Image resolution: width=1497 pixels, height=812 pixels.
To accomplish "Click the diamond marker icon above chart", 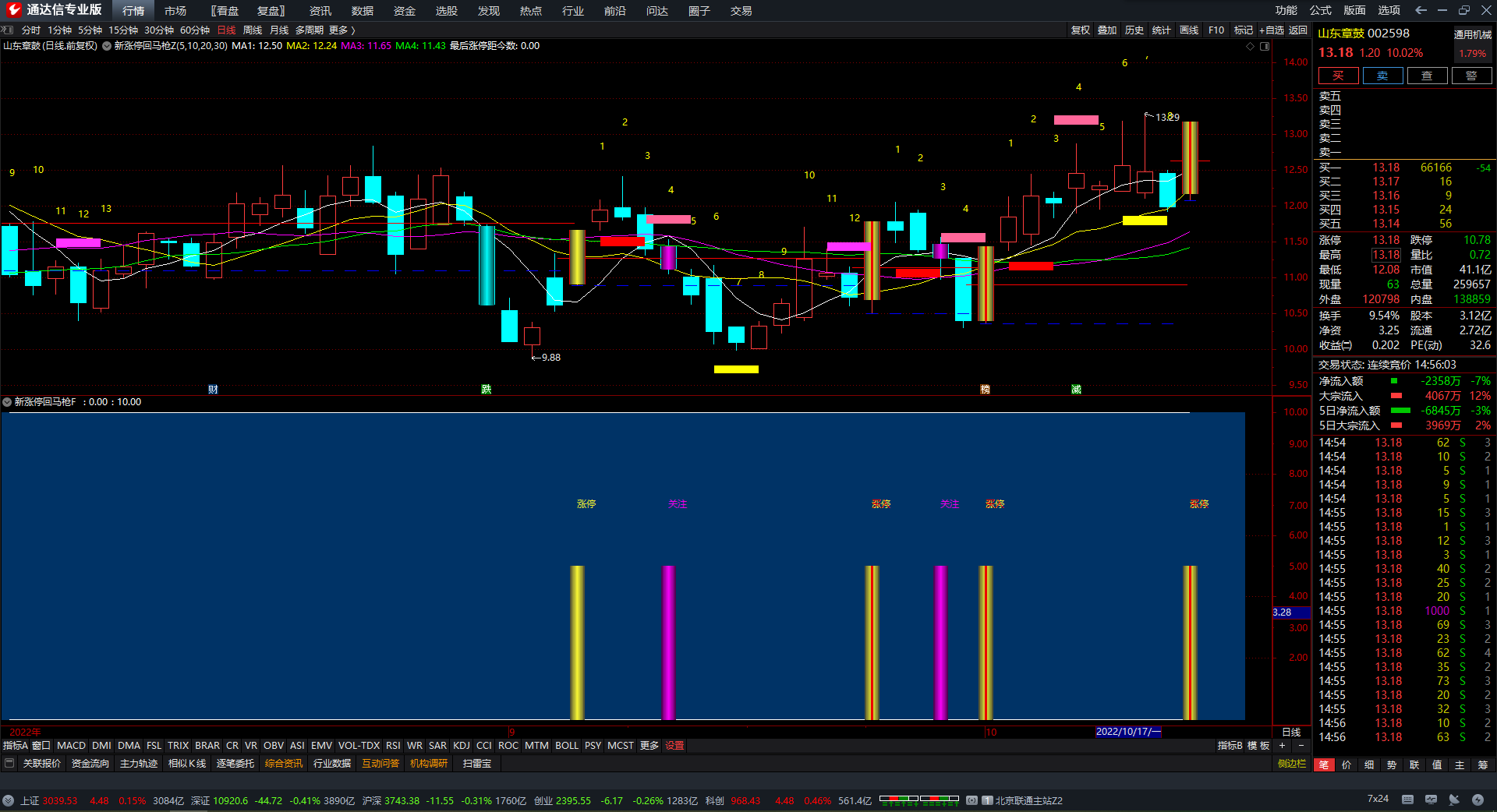I will (x=1251, y=46).
